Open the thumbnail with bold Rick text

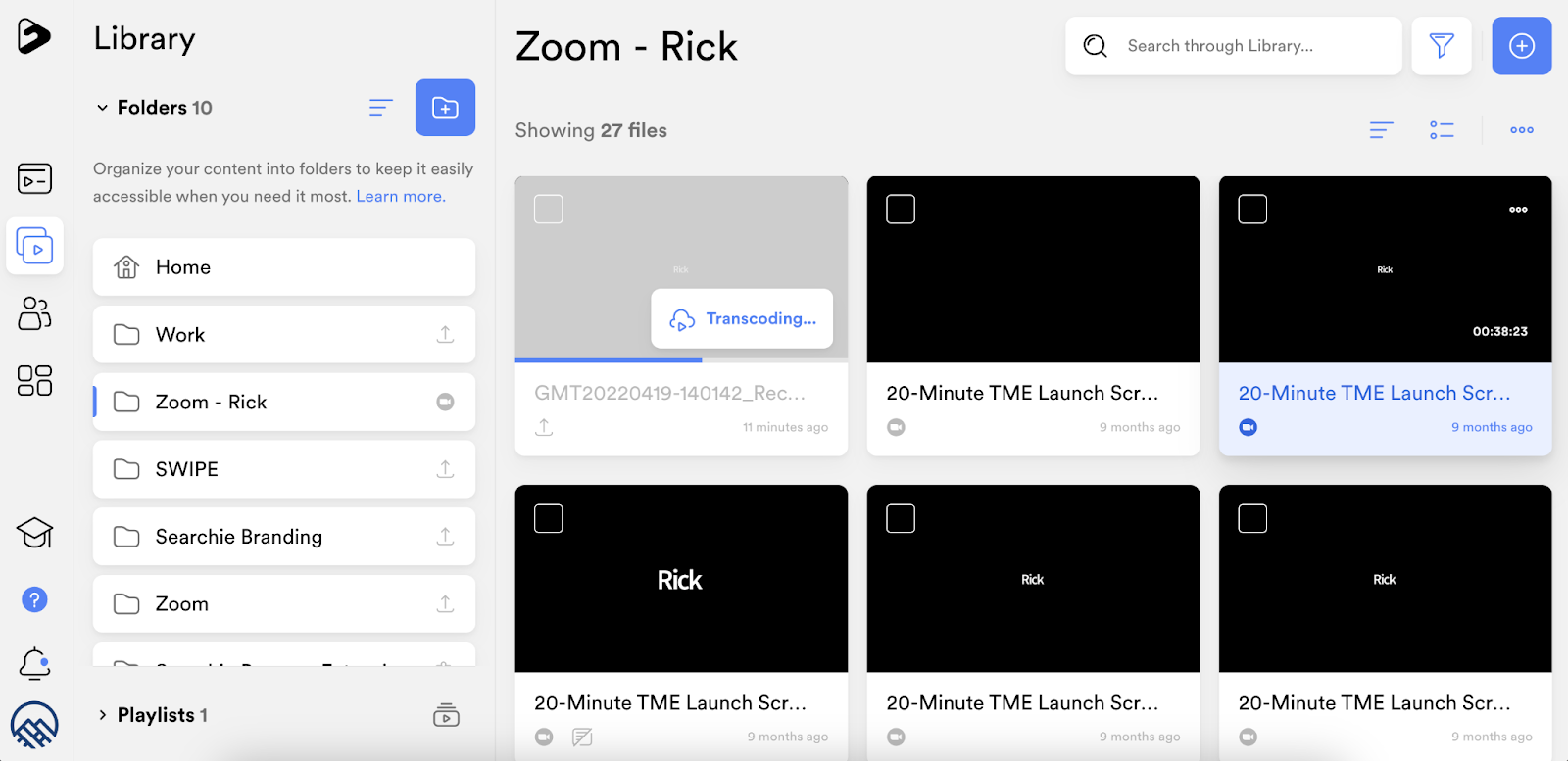coord(681,579)
